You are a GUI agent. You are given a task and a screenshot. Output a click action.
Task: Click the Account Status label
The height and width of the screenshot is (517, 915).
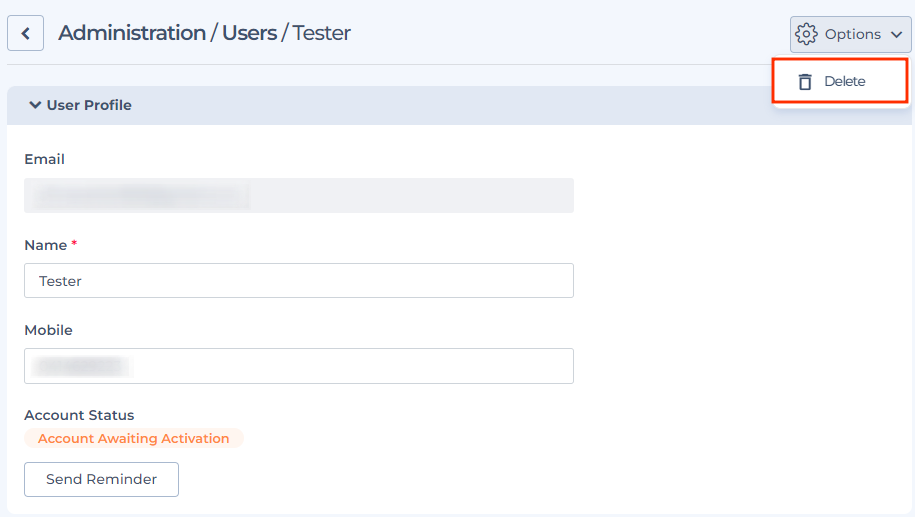coord(79,415)
